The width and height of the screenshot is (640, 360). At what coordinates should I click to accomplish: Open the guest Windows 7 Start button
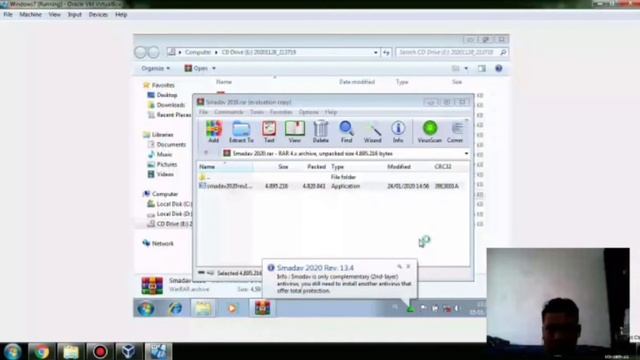146,308
